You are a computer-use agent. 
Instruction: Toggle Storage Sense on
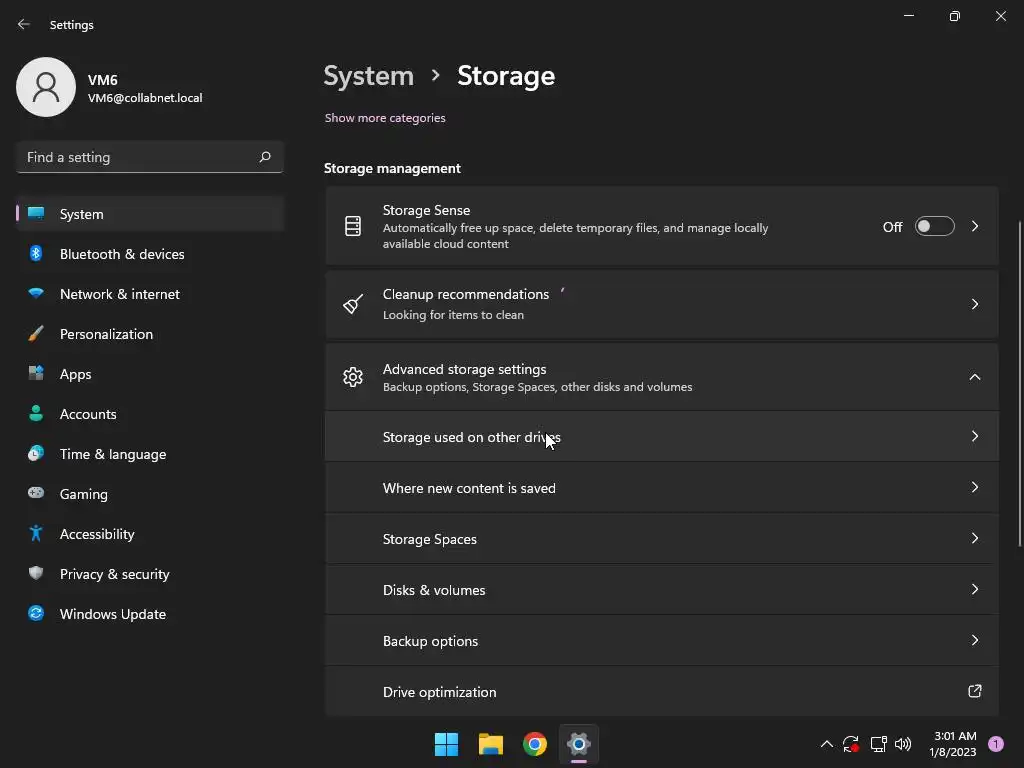pyautogui.click(x=934, y=227)
